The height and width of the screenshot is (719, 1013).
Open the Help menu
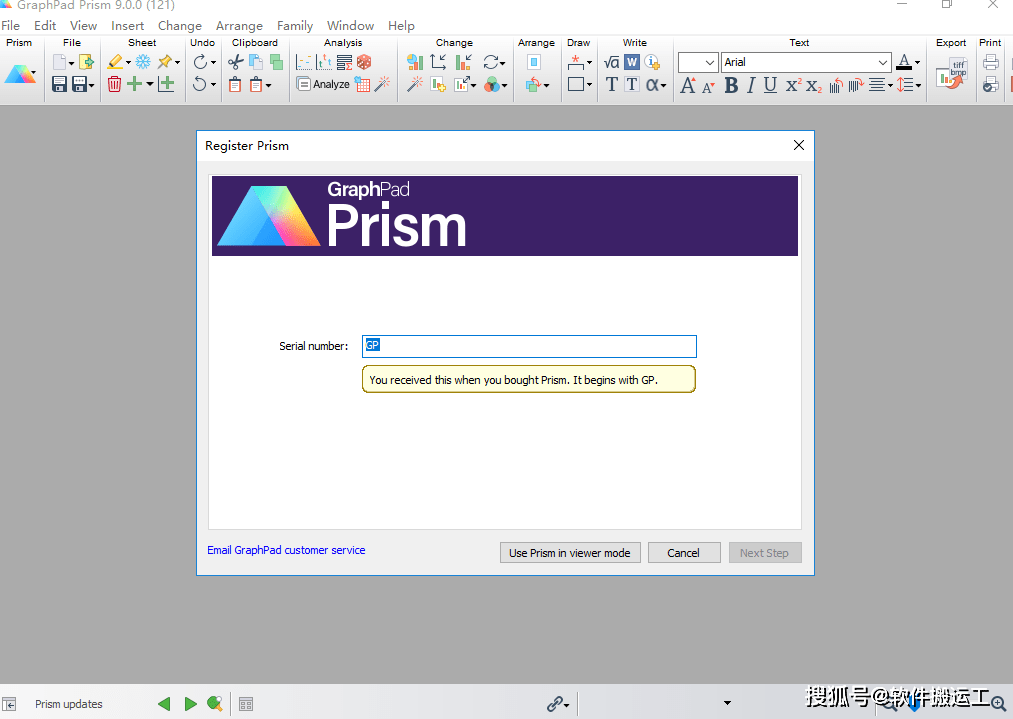[x=401, y=26]
